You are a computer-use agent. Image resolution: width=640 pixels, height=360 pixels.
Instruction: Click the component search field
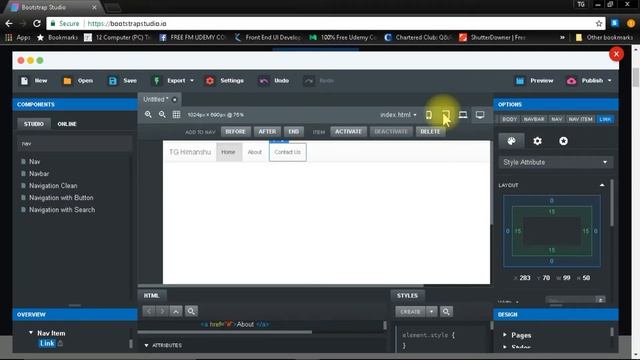pos(75,144)
